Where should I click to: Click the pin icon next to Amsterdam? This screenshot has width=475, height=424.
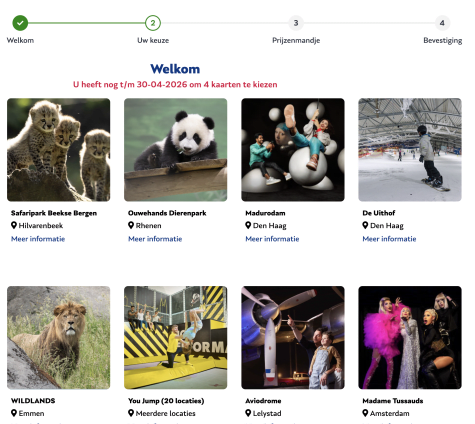(x=365, y=413)
